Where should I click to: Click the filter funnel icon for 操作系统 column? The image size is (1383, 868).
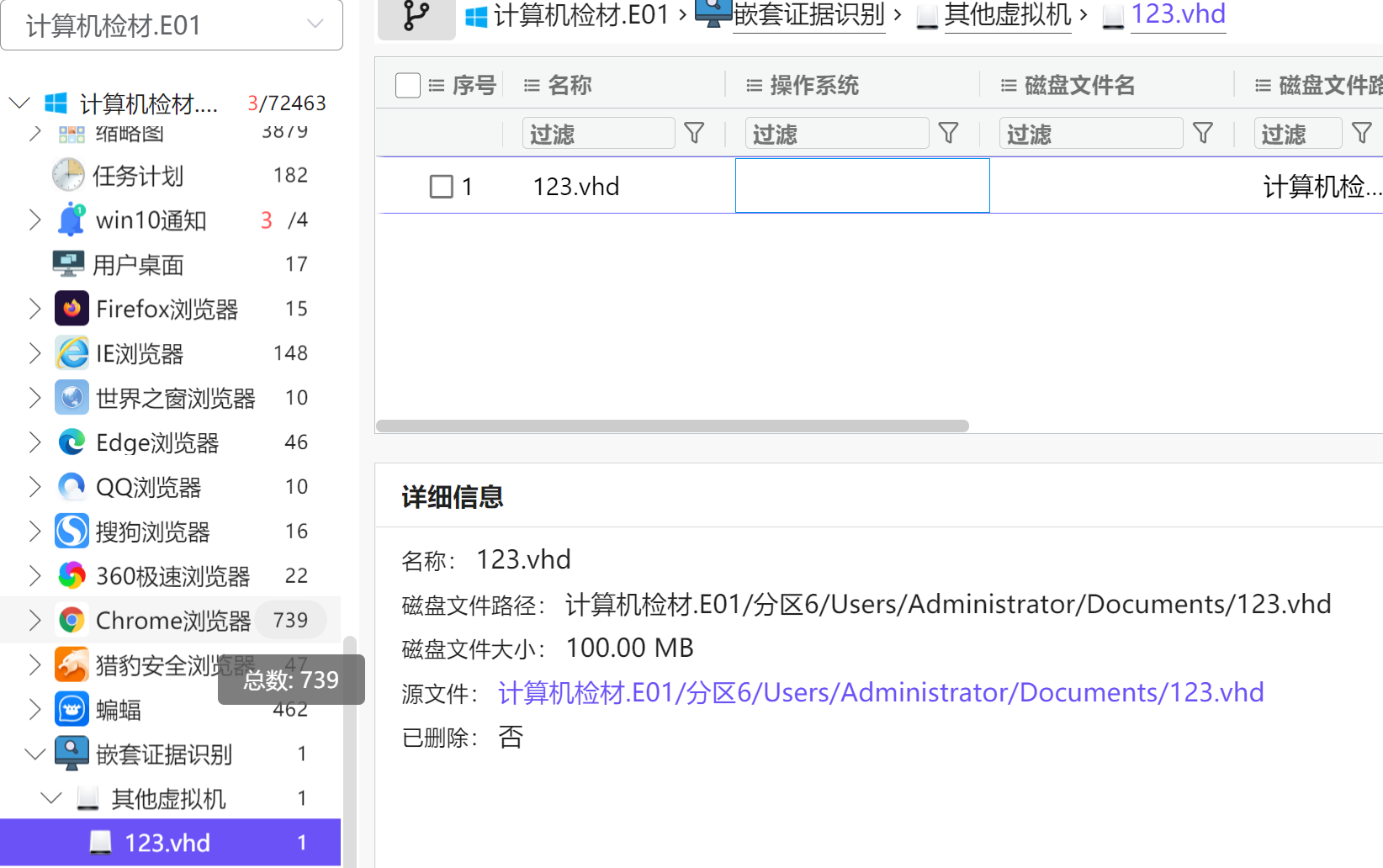pyautogui.click(x=948, y=133)
